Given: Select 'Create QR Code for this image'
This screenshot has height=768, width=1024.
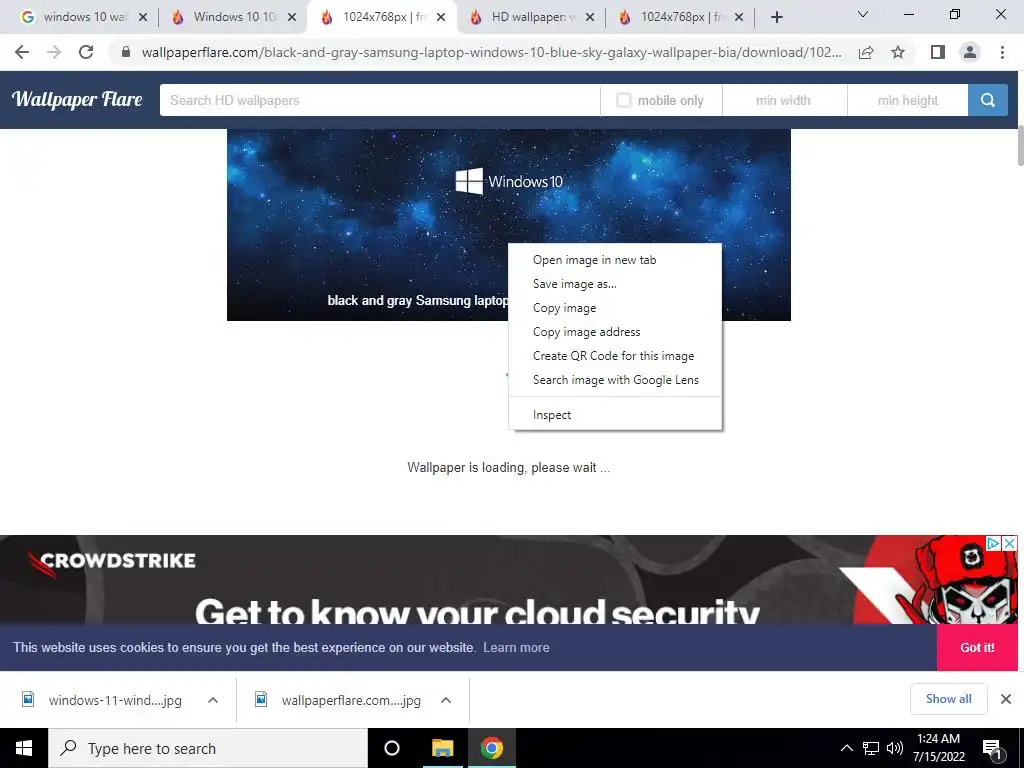Looking at the screenshot, I should 615,356.
